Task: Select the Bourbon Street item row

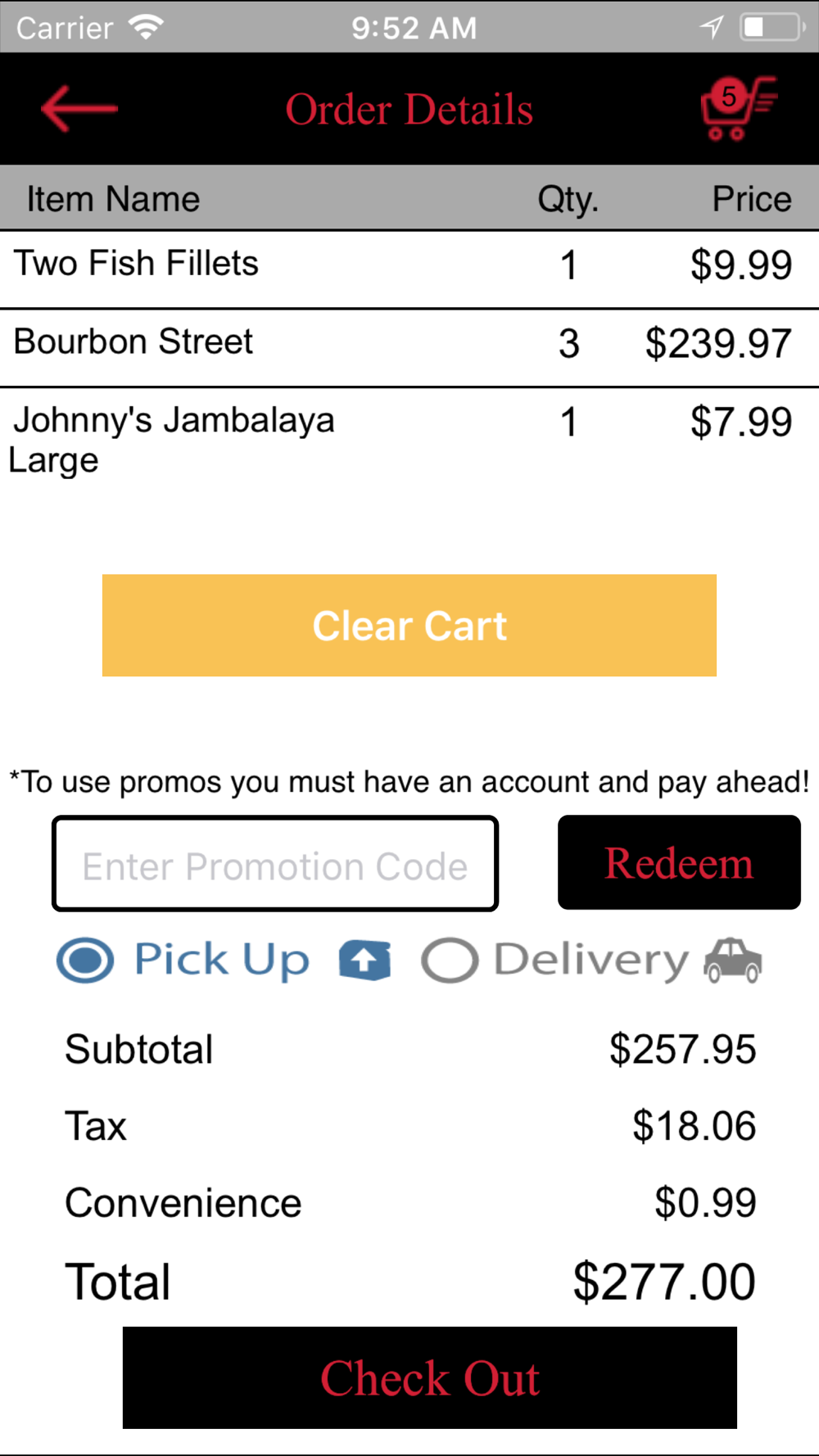Action: (x=409, y=347)
